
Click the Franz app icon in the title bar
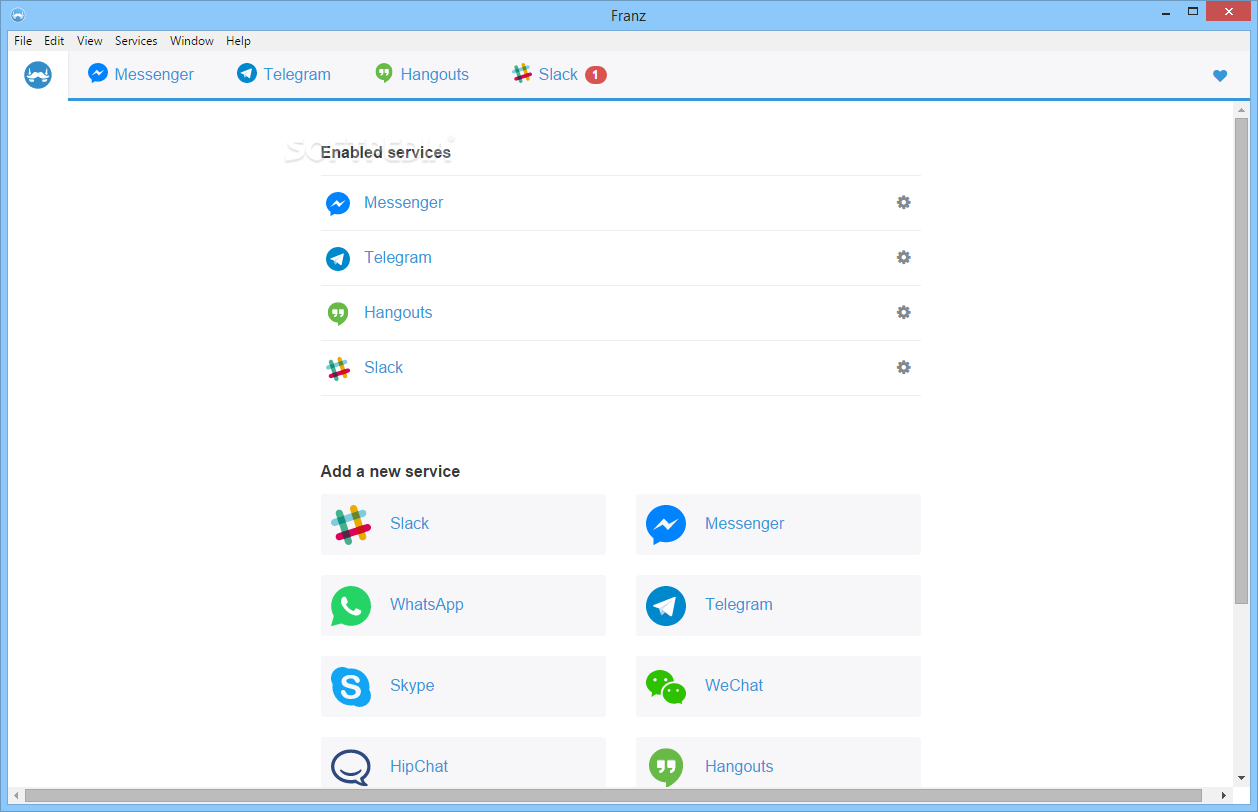[17, 15]
